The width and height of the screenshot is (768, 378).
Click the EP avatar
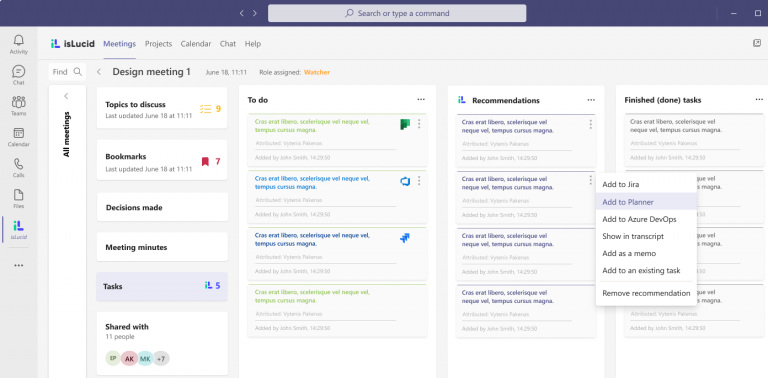(113, 358)
